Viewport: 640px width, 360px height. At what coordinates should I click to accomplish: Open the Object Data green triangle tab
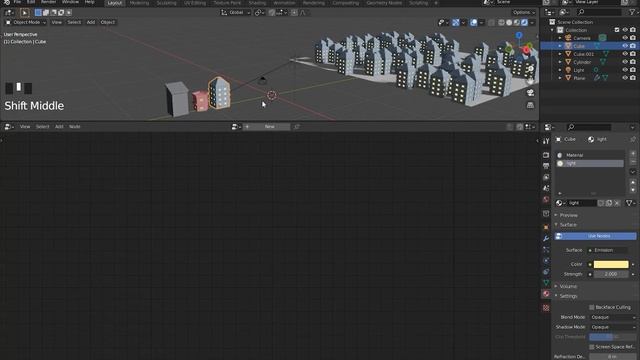pos(546,282)
